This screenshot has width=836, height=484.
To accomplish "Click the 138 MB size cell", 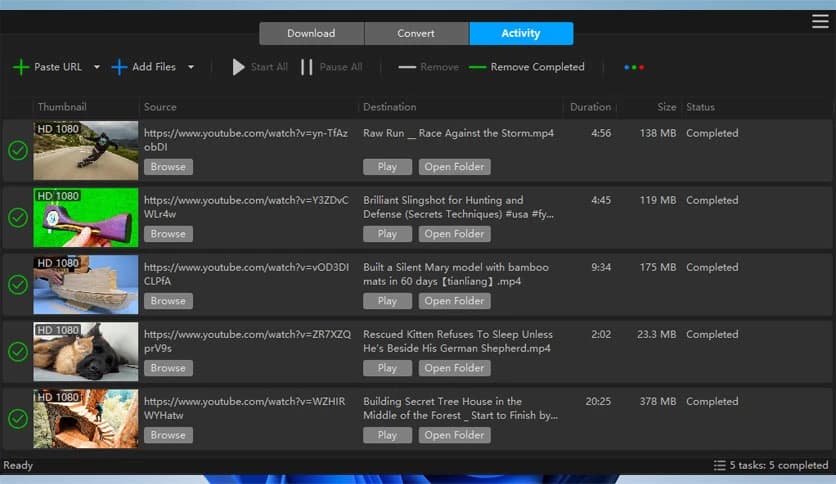I will coord(658,133).
